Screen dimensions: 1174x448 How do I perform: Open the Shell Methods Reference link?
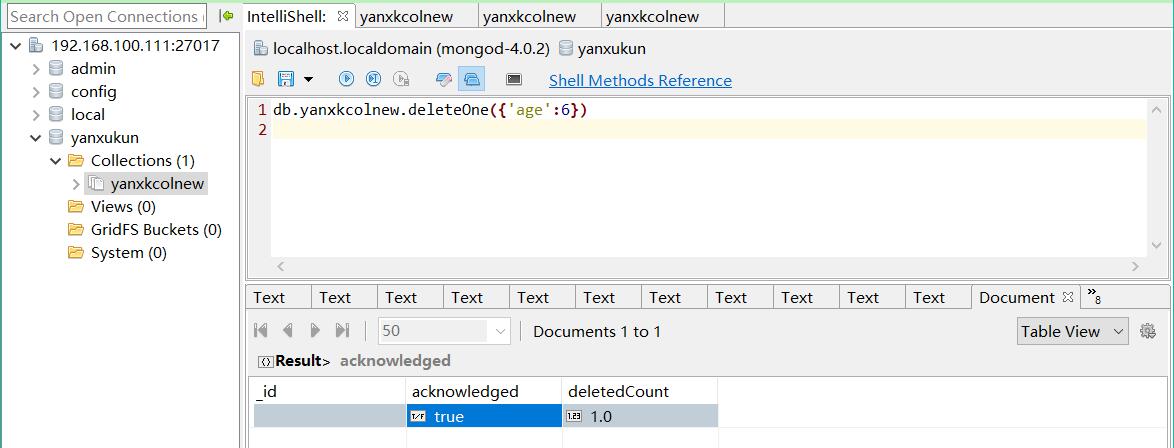[x=640, y=80]
